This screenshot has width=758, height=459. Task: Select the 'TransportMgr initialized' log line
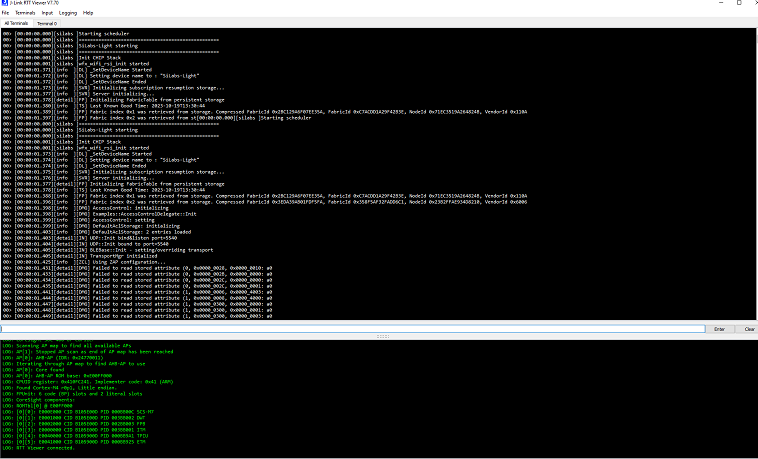point(78,256)
